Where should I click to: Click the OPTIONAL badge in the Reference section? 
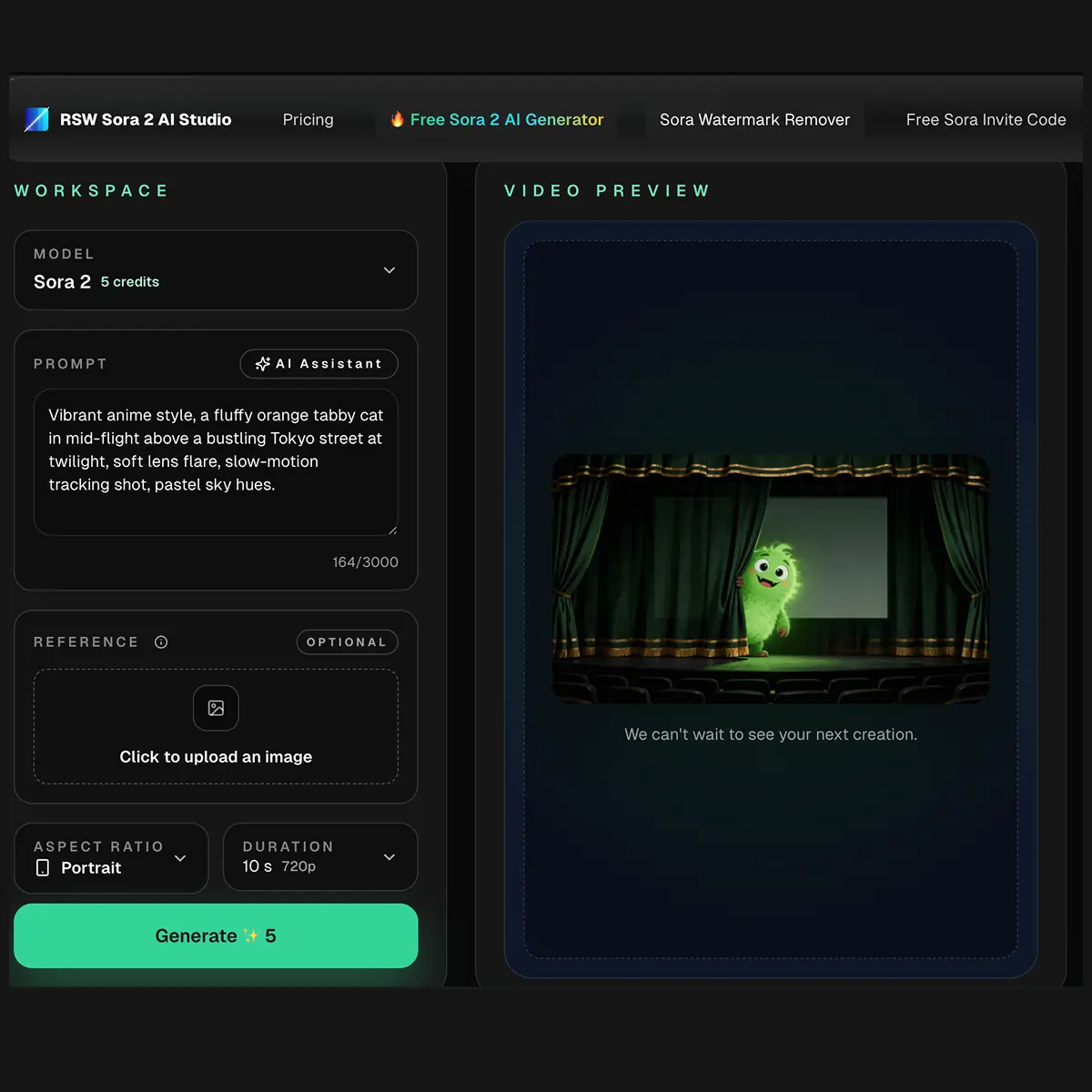347,642
